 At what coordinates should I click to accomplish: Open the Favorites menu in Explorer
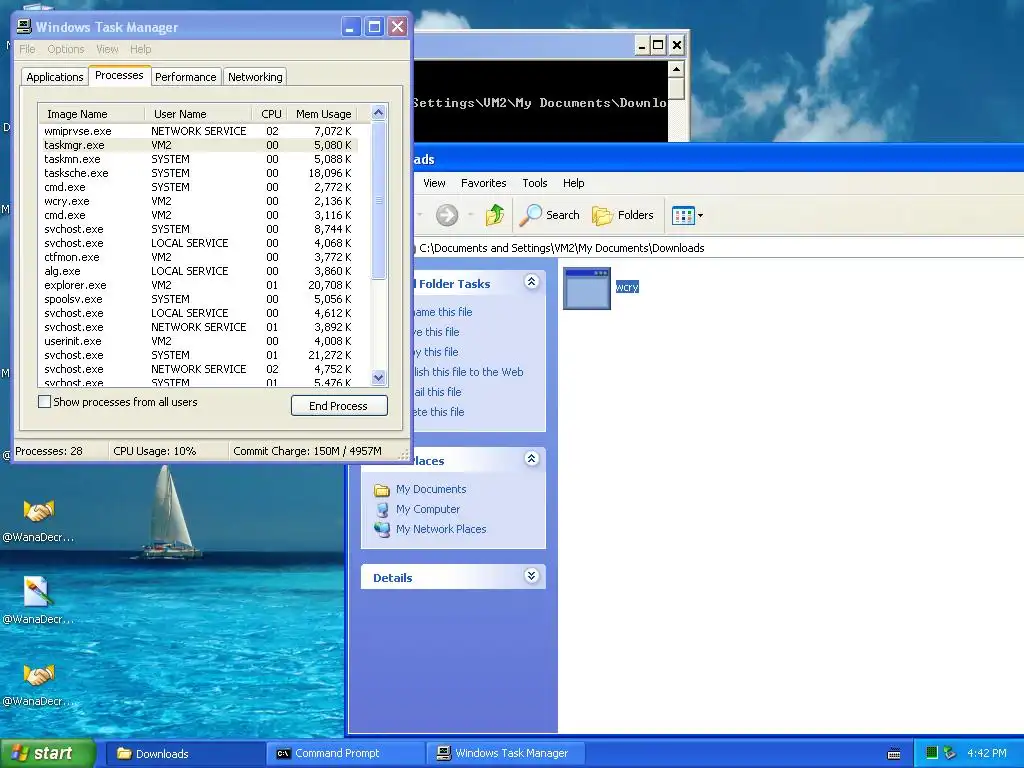coord(483,183)
